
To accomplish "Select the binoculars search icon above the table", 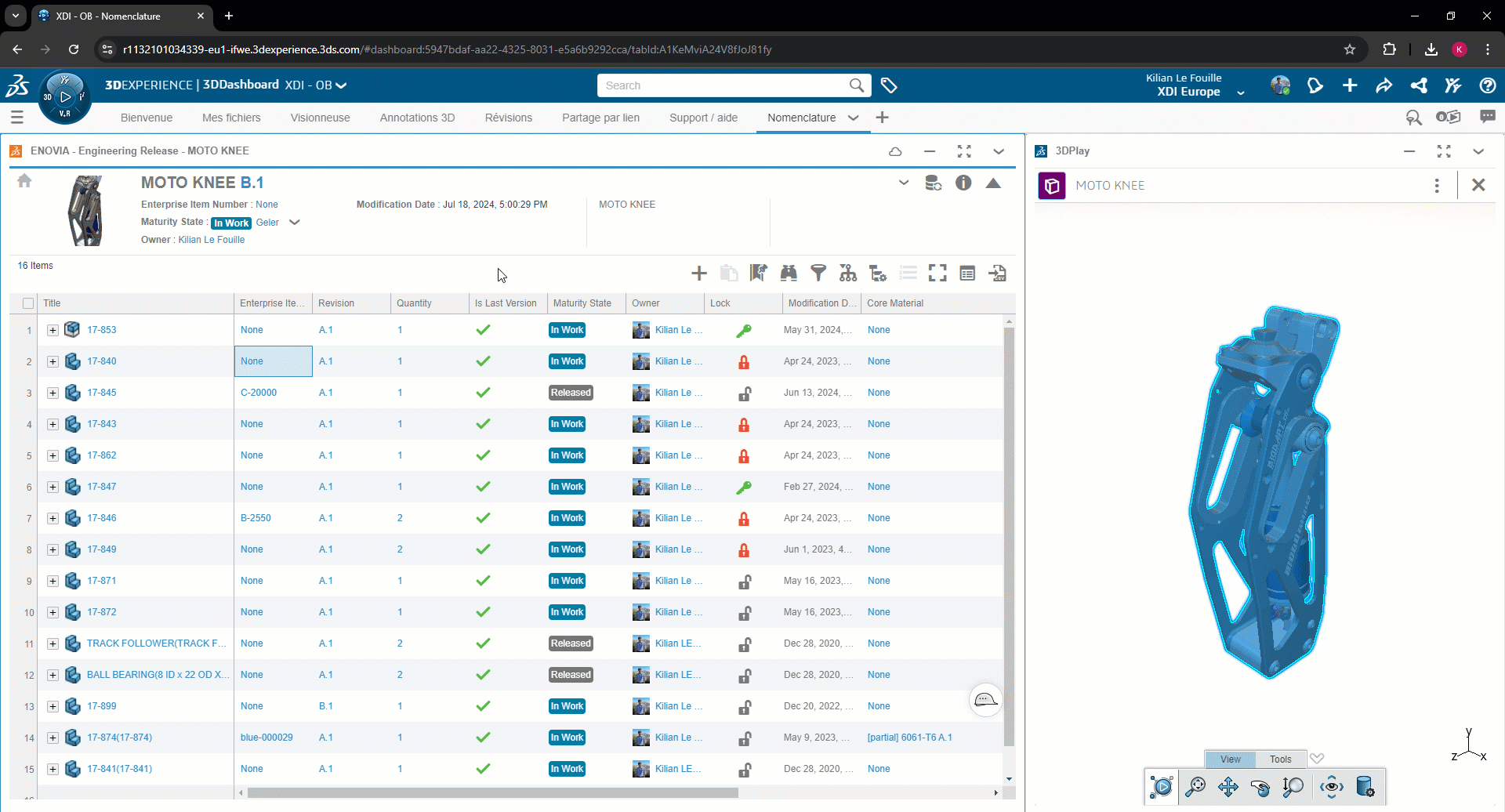I will [x=789, y=273].
